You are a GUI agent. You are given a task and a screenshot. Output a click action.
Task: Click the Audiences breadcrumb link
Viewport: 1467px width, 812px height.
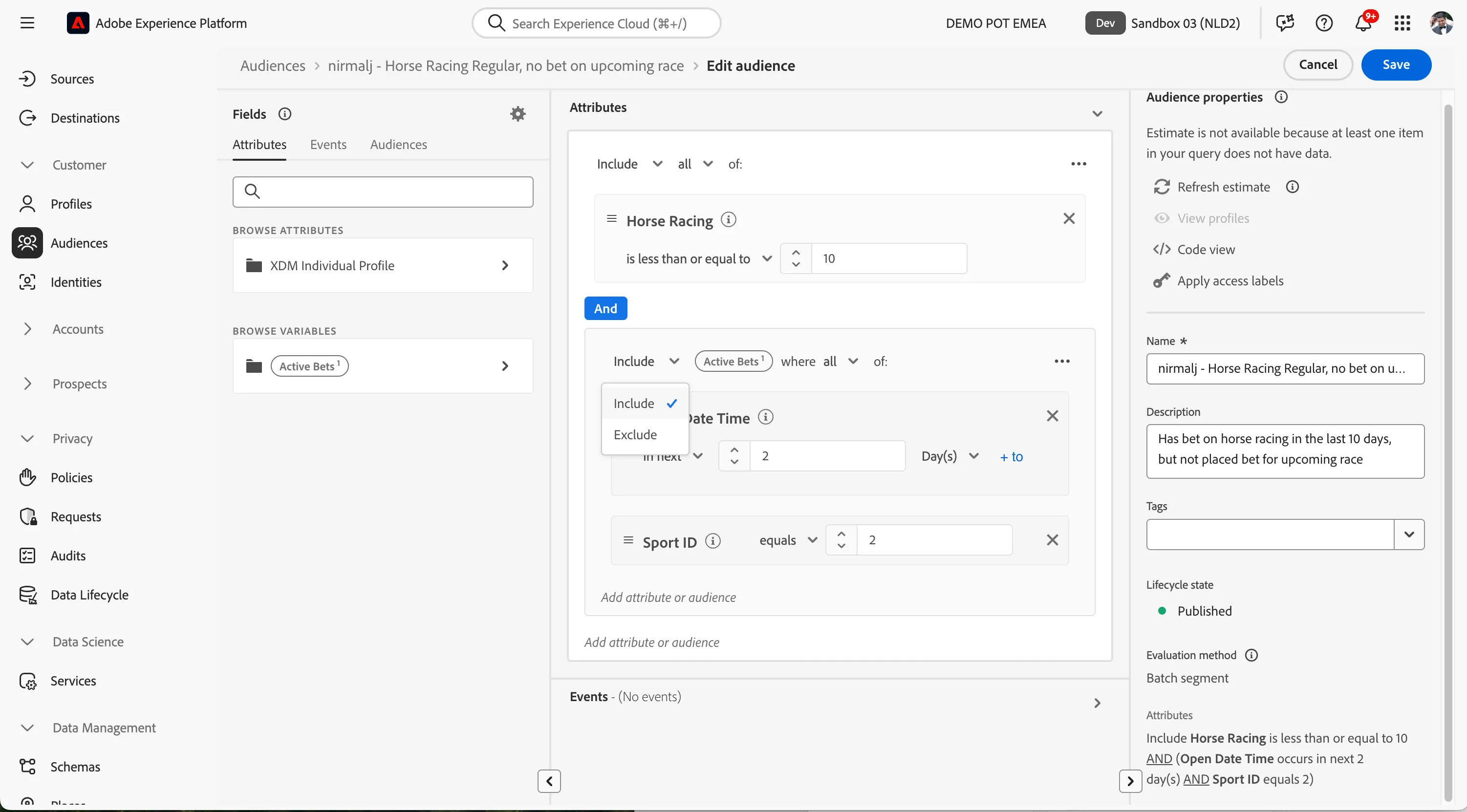click(272, 66)
